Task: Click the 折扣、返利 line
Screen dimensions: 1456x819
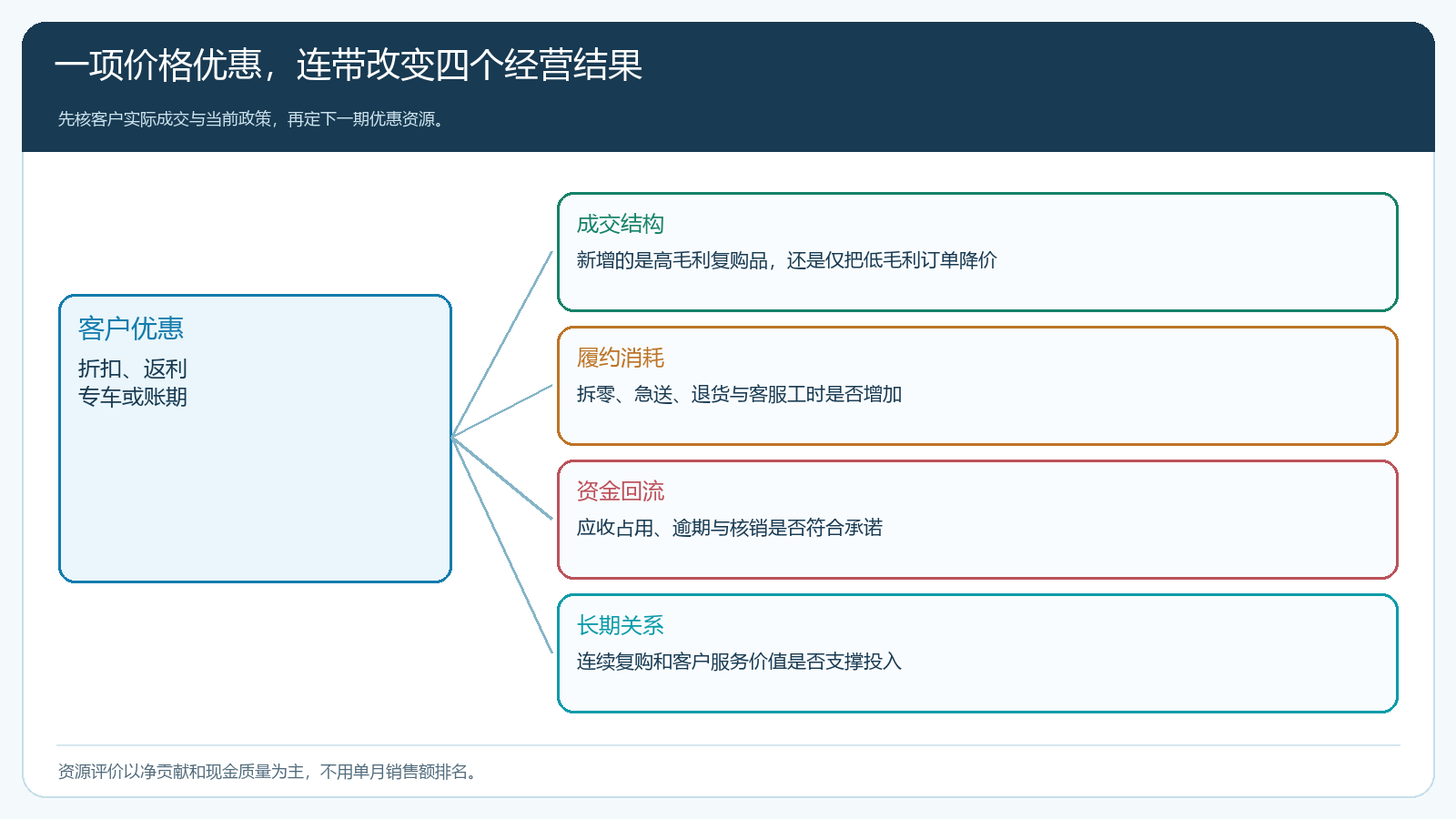Action: (133, 369)
